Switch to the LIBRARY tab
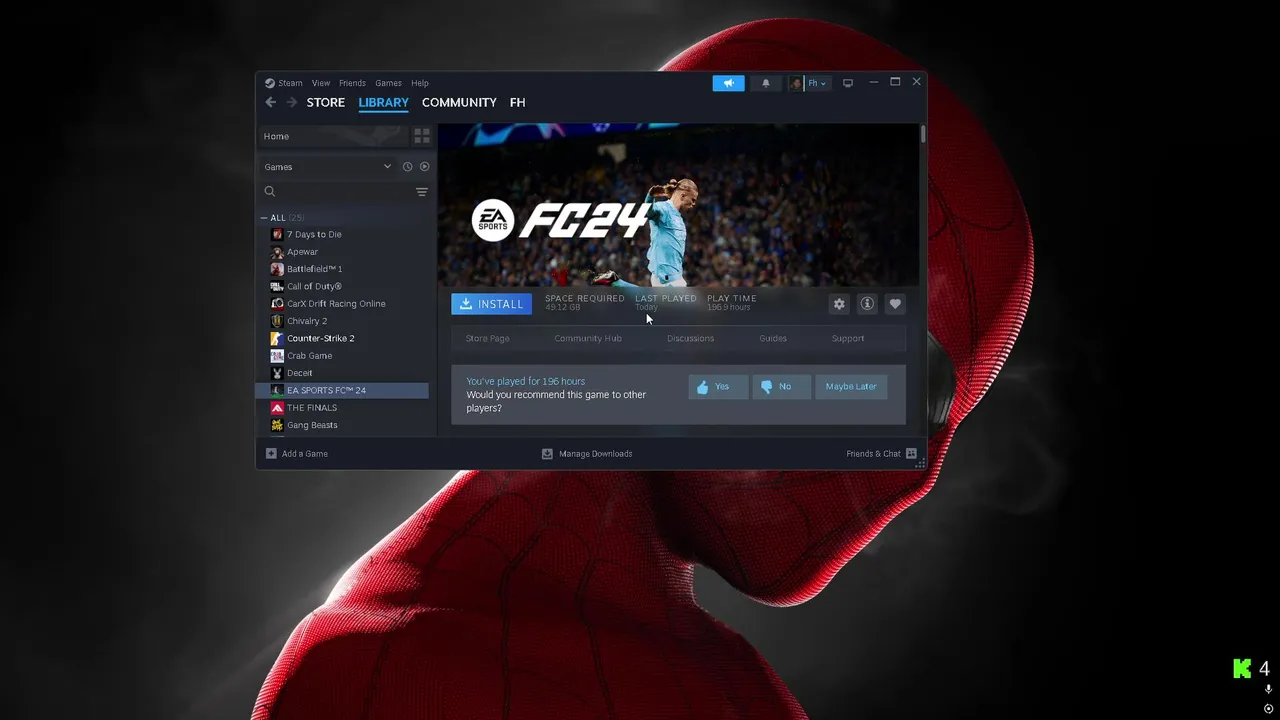Image resolution: width=1280 pixels, height=720 pixels. pos(384,102)
